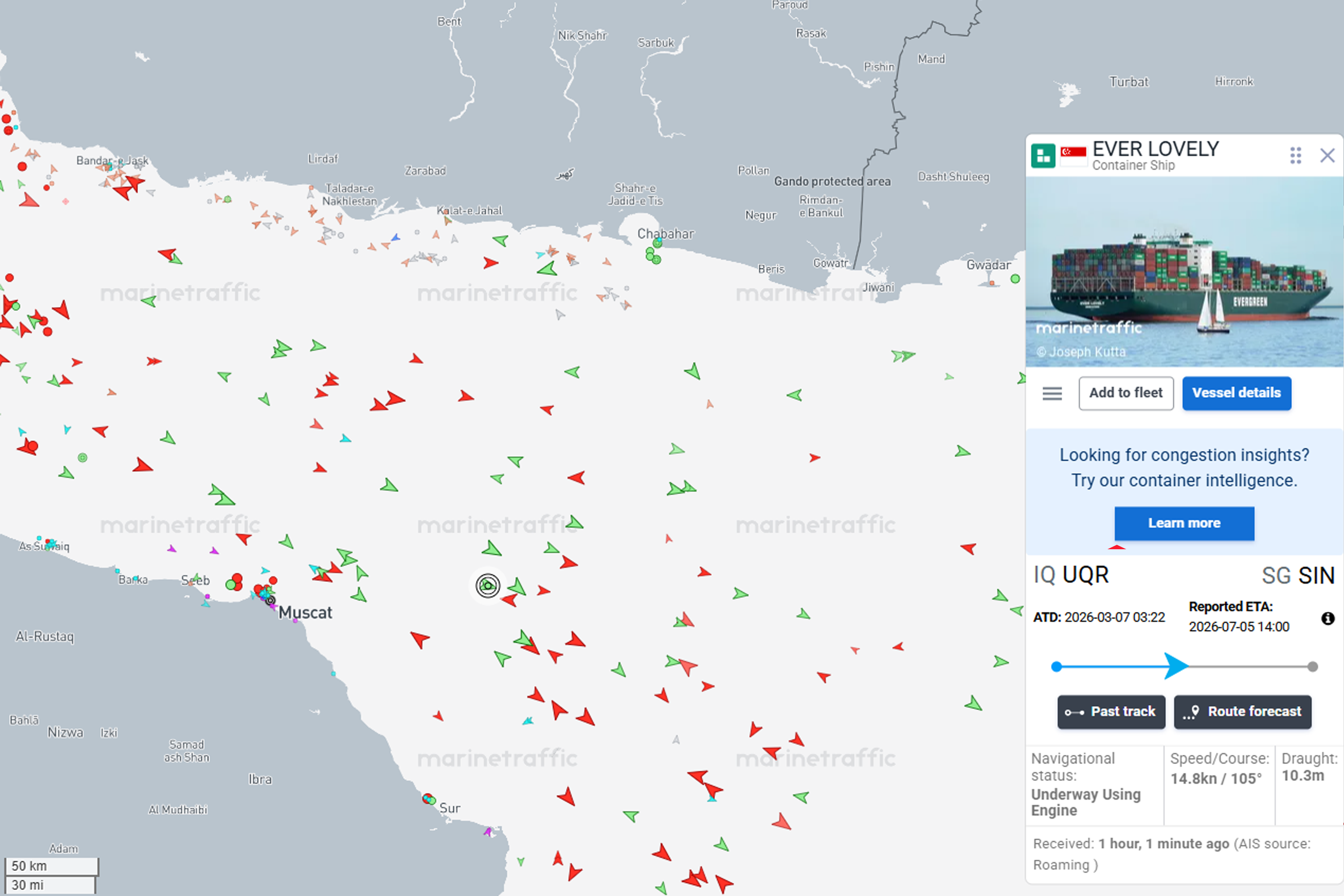1344x896 pixels.
Task: Click the Reported ETA date 2026-07-05 14:00
Action: [1239, 627]
